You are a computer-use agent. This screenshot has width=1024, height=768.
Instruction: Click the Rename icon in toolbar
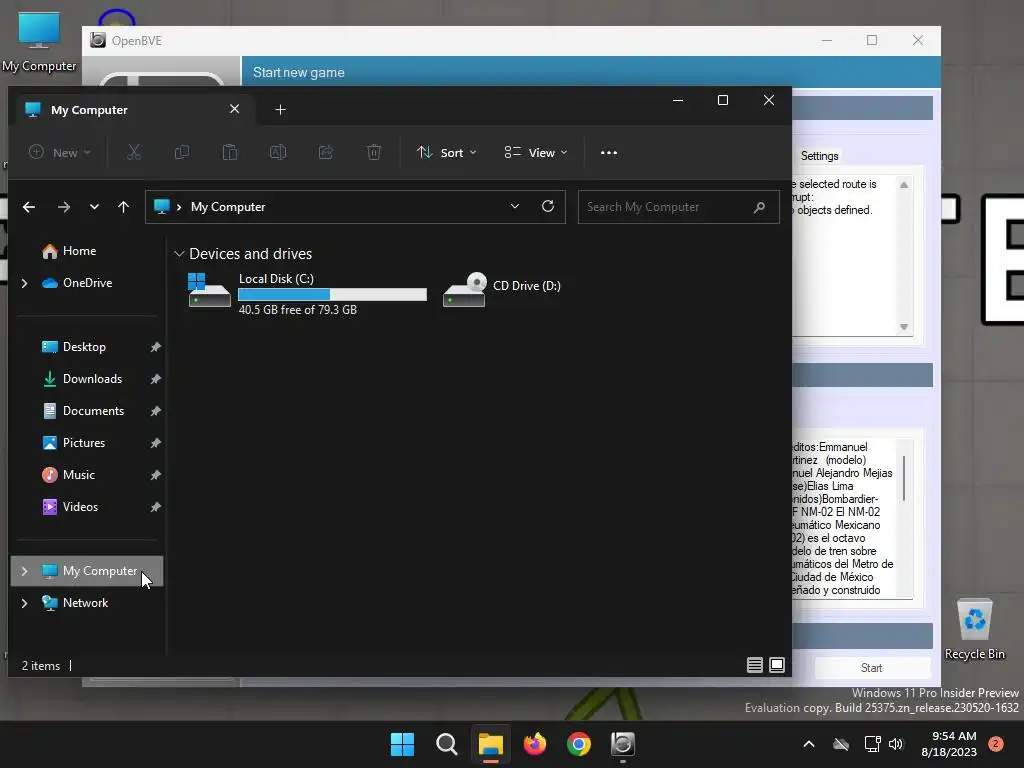click(278, 153)
